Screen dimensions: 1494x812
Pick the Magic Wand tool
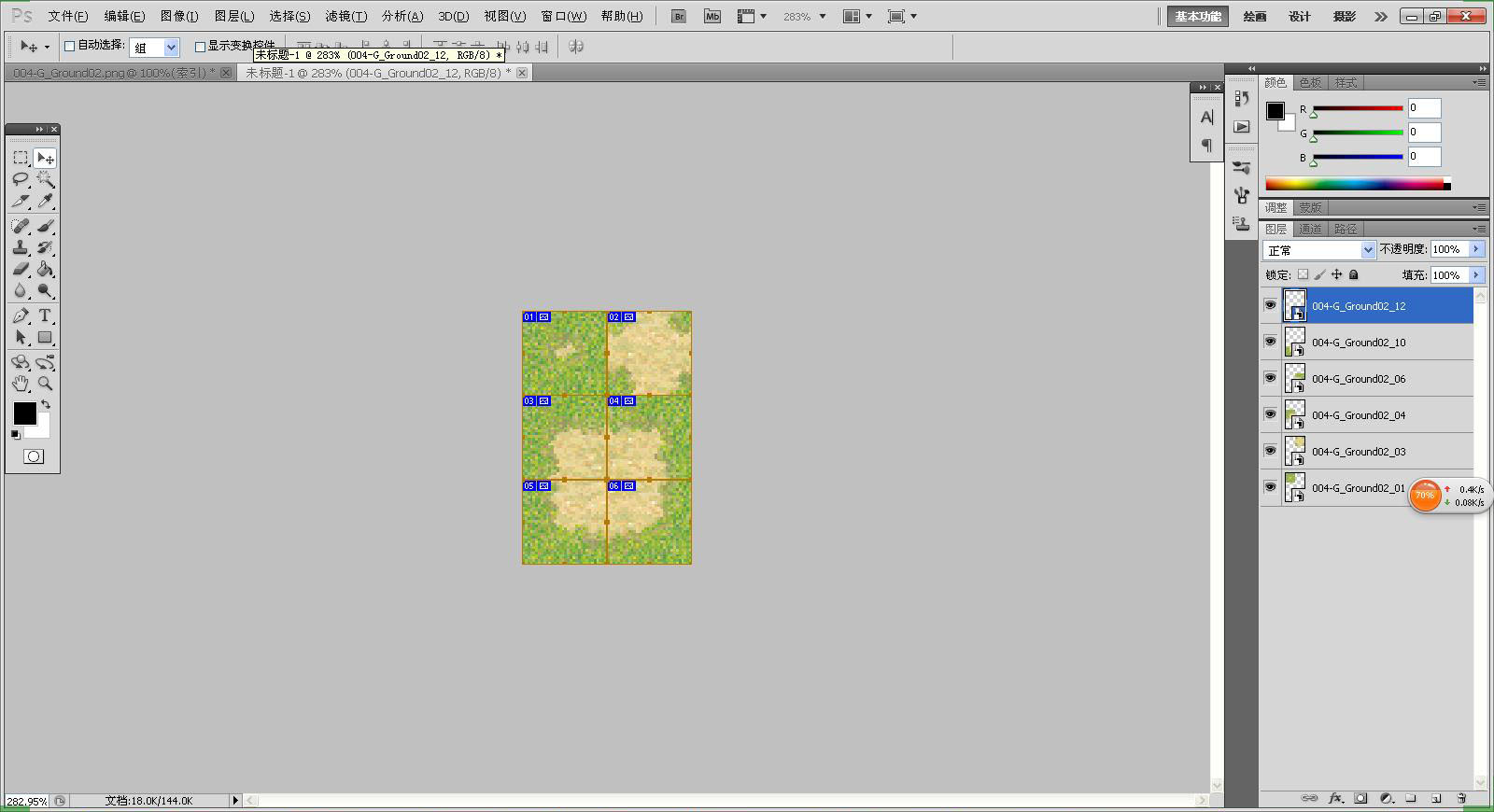(45, 179)
